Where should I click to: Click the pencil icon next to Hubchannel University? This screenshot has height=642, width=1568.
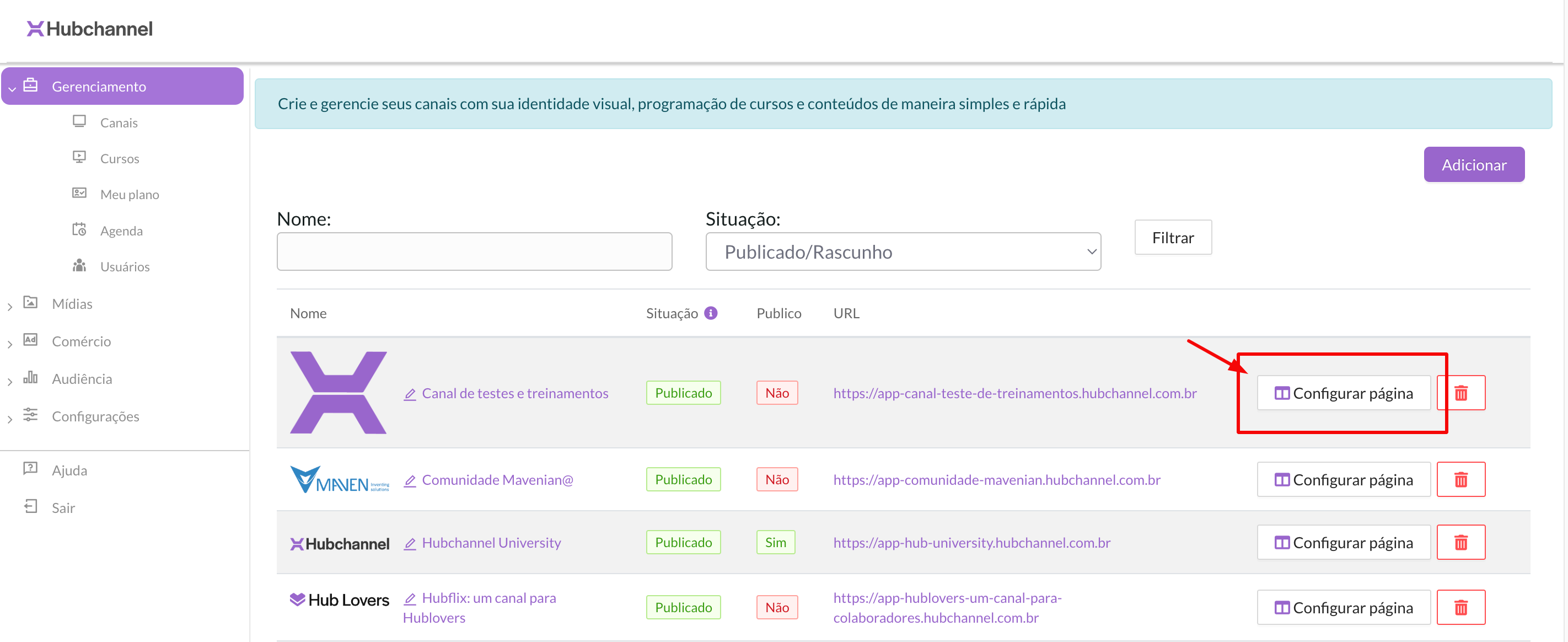click(410, 543)
